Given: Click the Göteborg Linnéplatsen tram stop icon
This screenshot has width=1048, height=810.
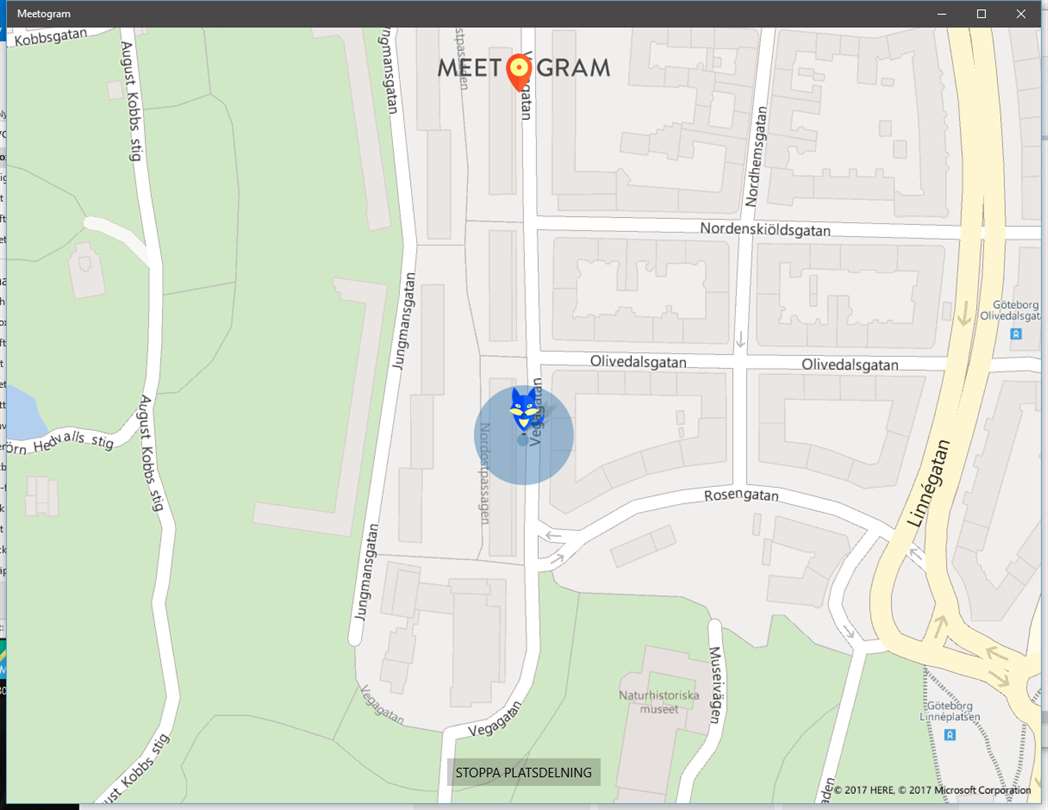Looking at the screenshot, I should coord(949,734).
